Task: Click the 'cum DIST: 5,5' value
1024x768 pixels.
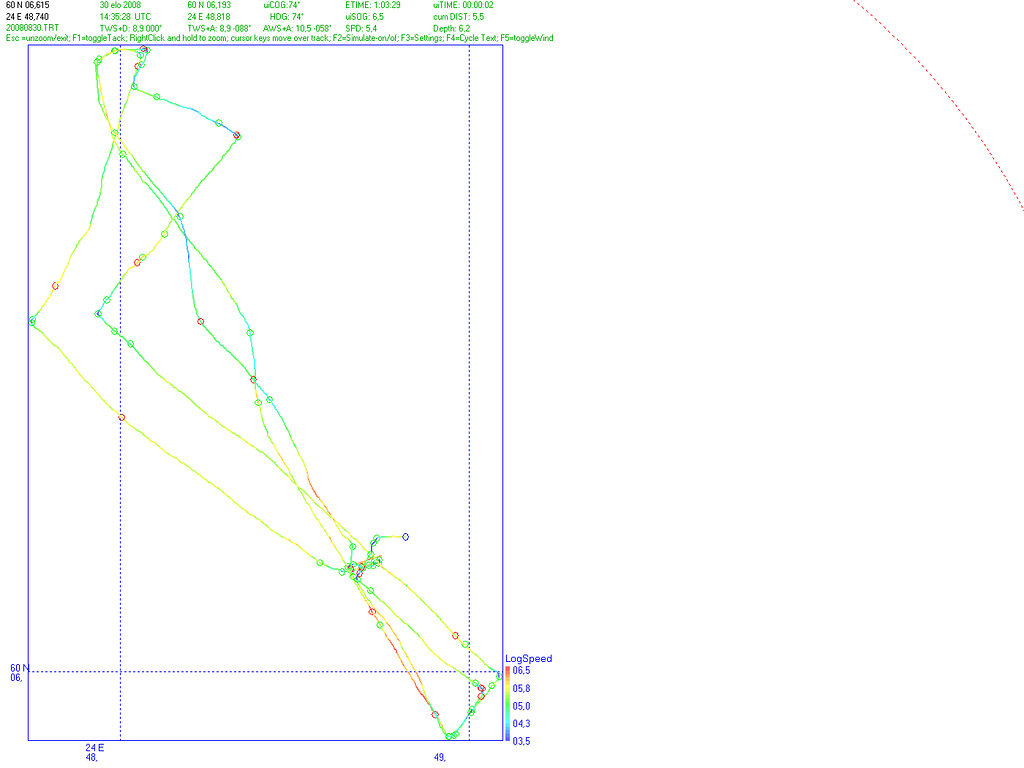Action: coord(458,17)
